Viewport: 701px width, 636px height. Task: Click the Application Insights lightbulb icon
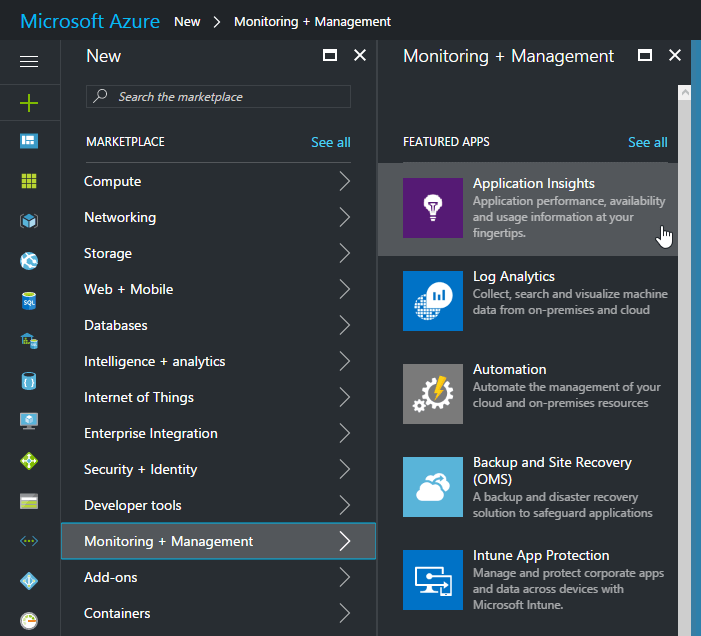click(433, 208)
